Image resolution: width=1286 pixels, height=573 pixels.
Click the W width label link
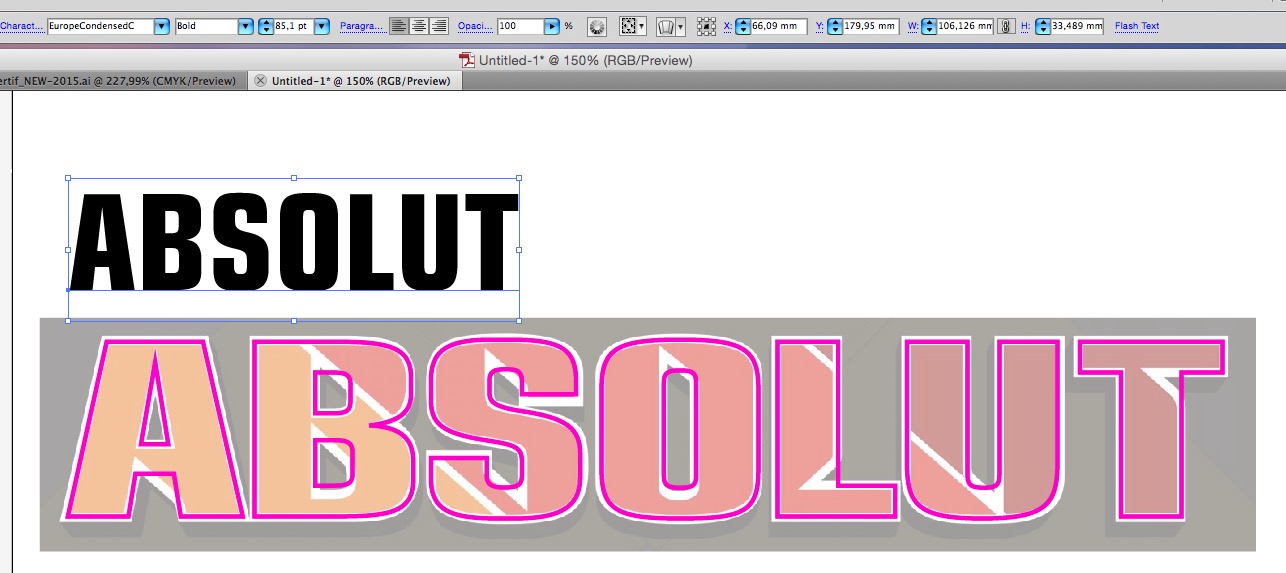pyautogui.click(x=913, y=26)
